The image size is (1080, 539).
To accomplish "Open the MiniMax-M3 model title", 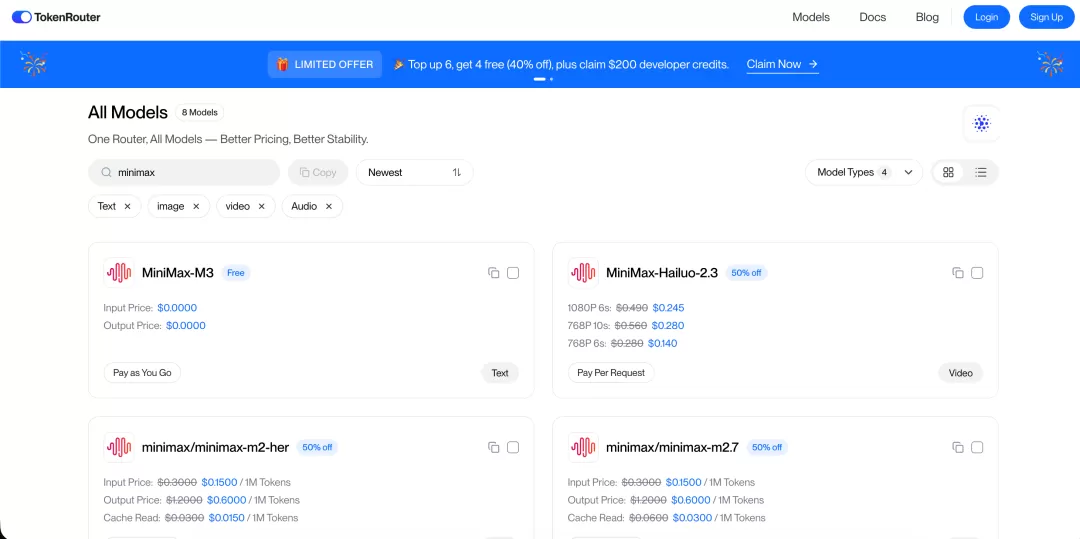I will tap(178, 273).
